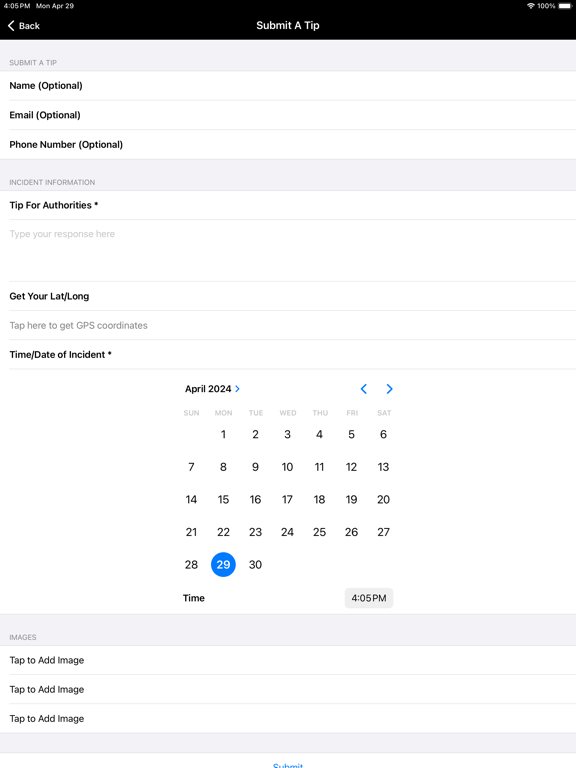576x768 pixels.
Task: Select April 4 in calendar
Action: [319, 434]
